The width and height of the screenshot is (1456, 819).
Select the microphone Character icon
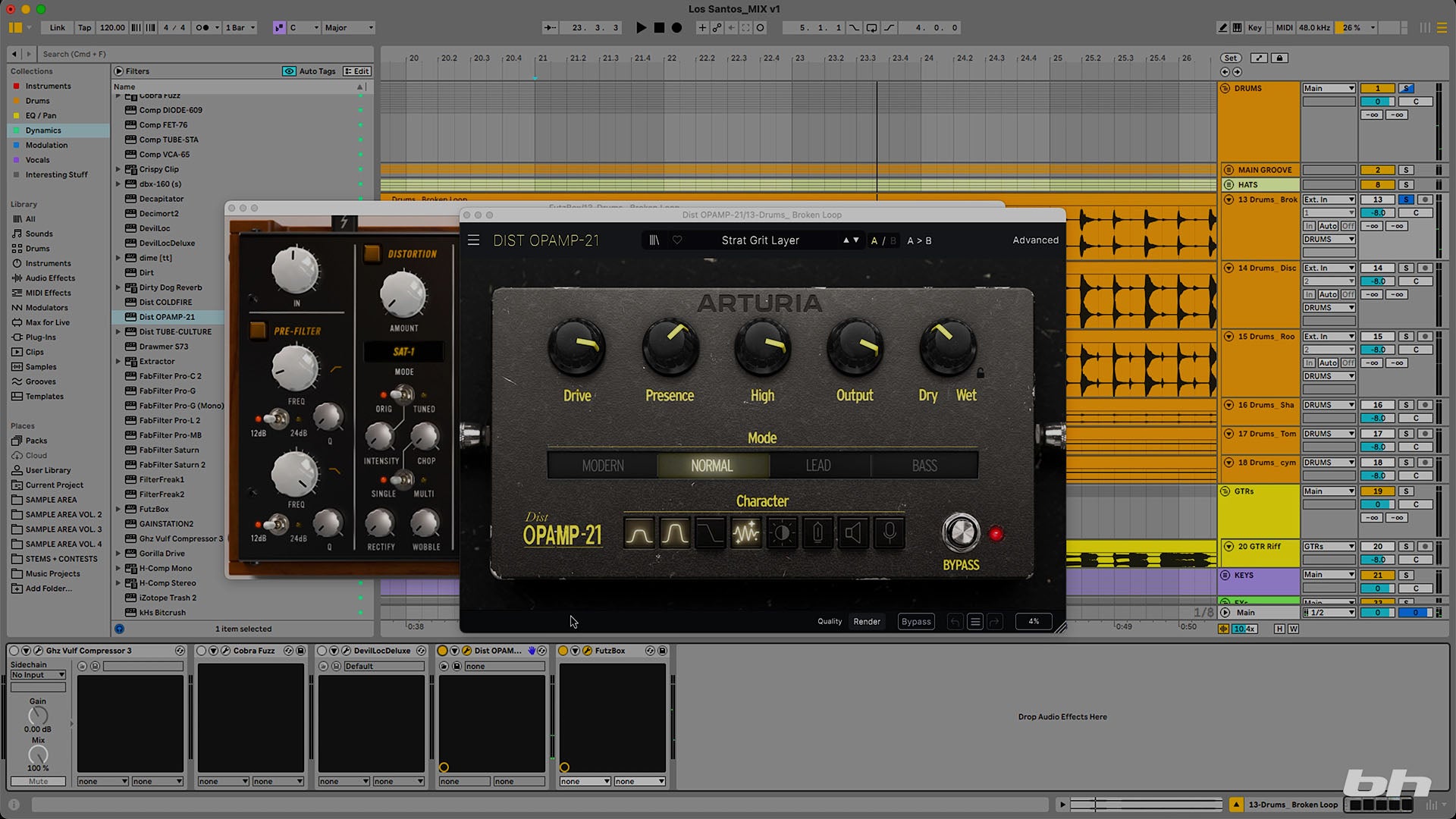click(x=890, y=533)
